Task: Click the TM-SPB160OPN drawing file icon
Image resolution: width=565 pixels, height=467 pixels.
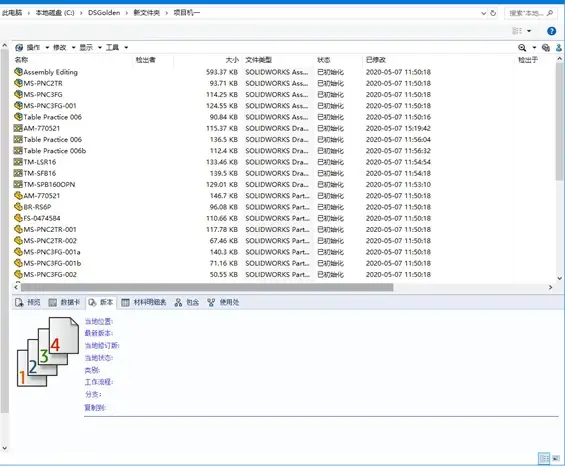Action: (x=18, y=184)
